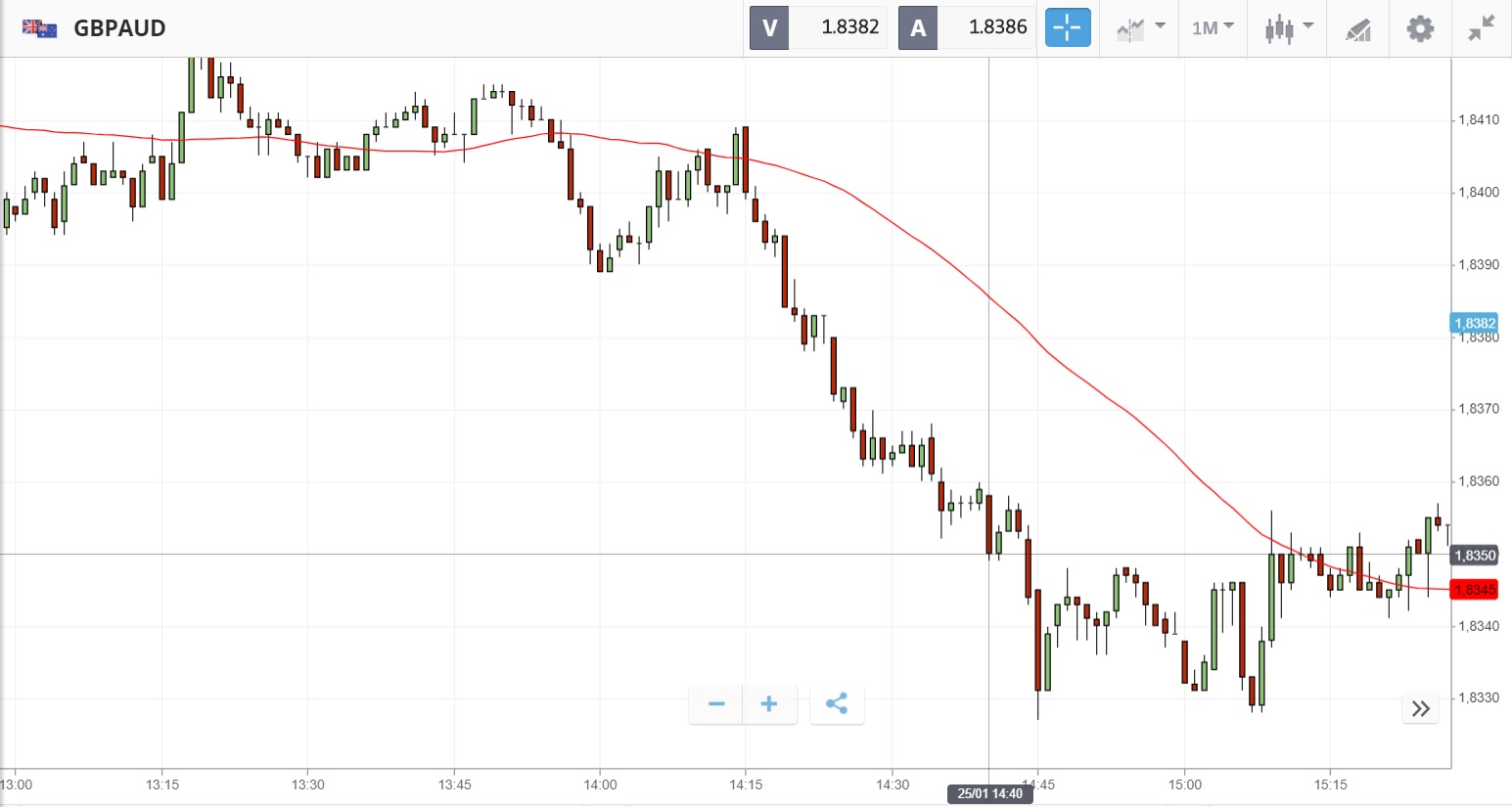
Task: Open the drawing tools icon
Action: [1358, 29]
